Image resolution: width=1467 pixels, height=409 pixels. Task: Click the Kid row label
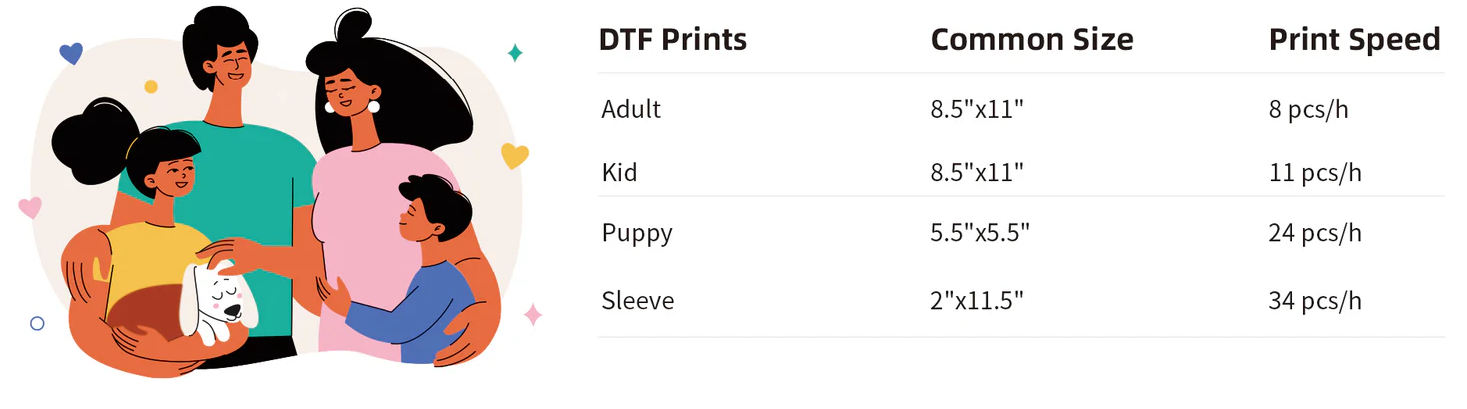point(619,173)
